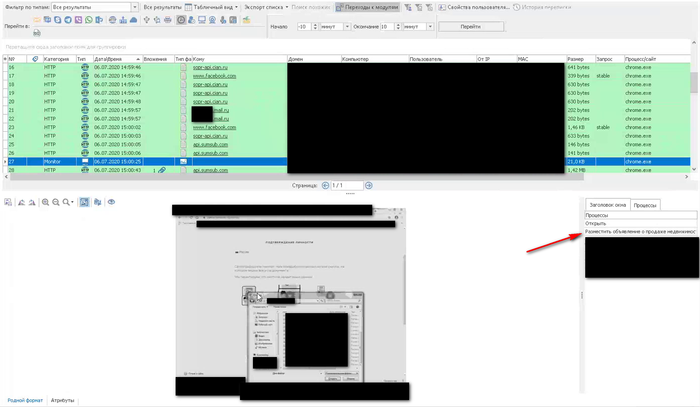Open the Начало units dropdown
Image resolution: width=700 pixels, height=407 pixels.
pos(347,27)
